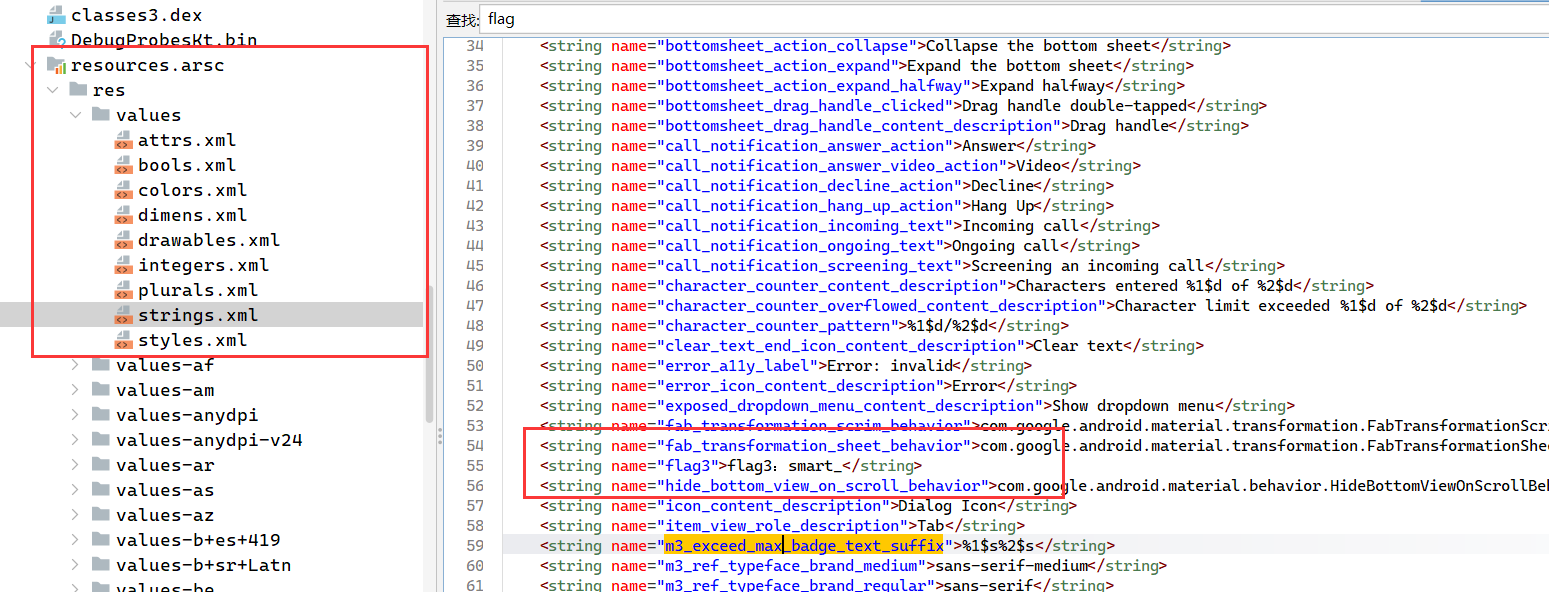This screenshot has height=592, width=1549.
Task: Click line number 55 in gutter
Action: click(x=475, y=466)
